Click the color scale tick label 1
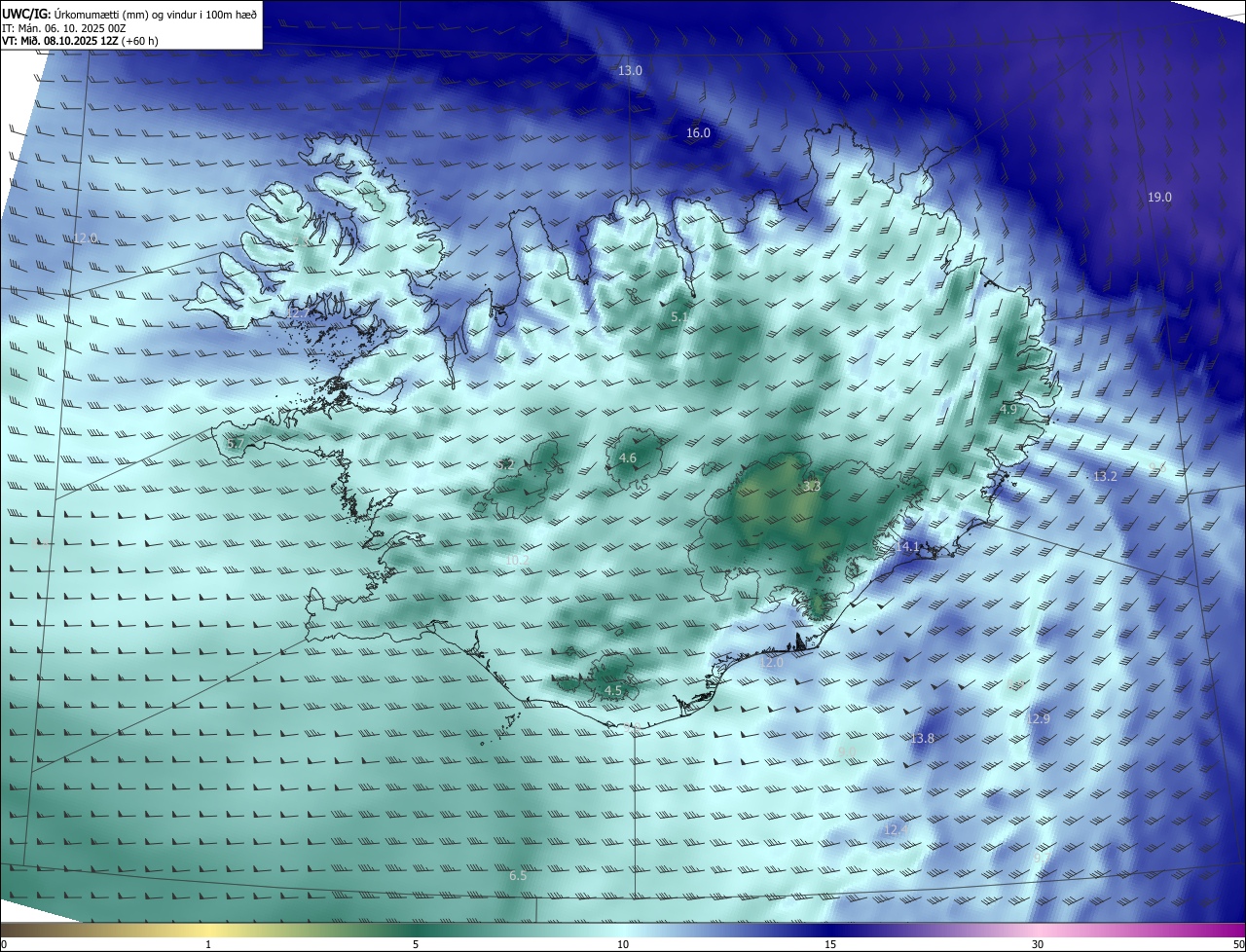The height and width of the screenshot is (952, 1246). click(208, 944)
